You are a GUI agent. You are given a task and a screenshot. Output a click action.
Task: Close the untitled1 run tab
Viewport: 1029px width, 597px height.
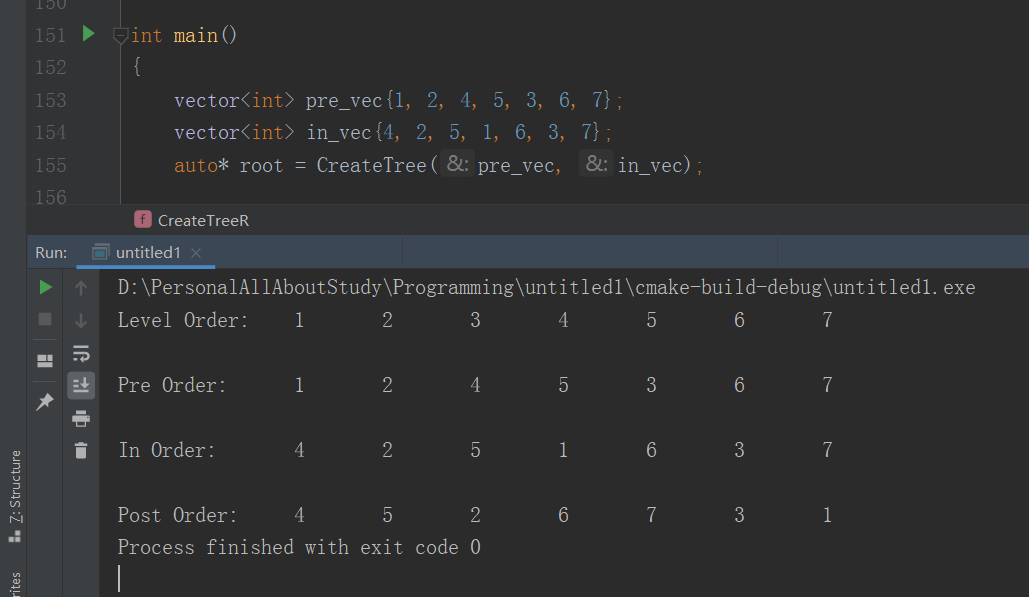coord(196,253)
